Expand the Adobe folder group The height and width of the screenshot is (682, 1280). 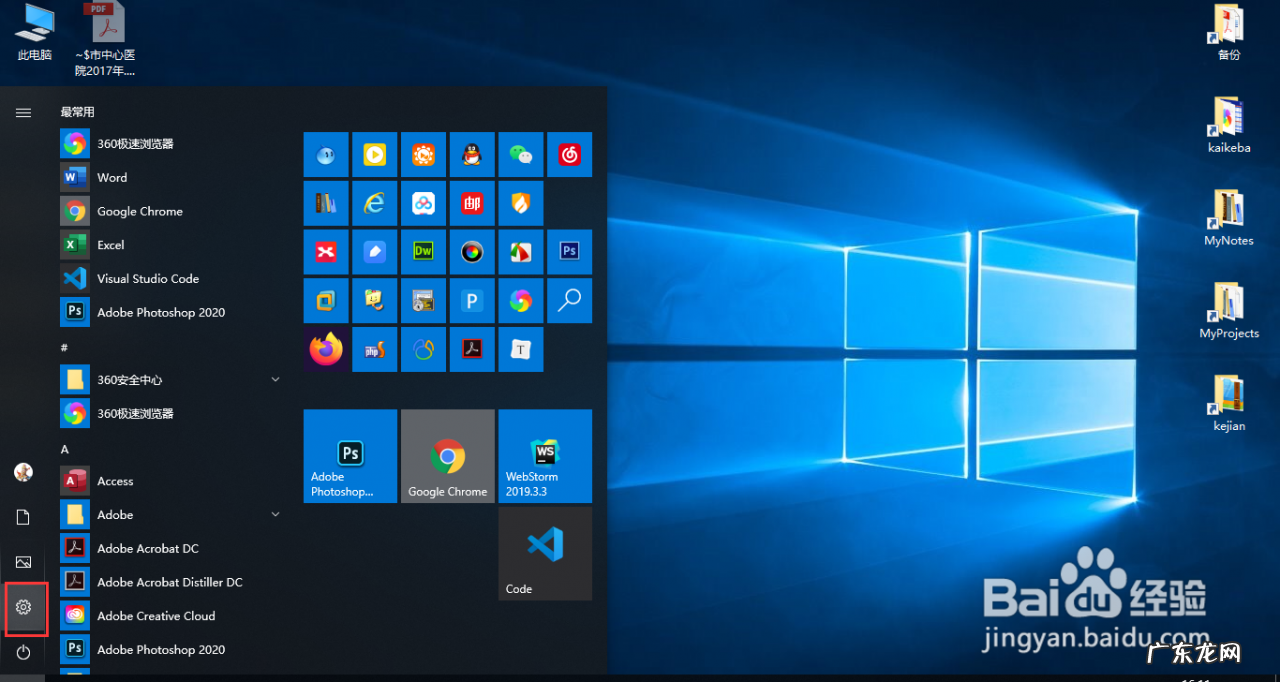tap(275, 515)
